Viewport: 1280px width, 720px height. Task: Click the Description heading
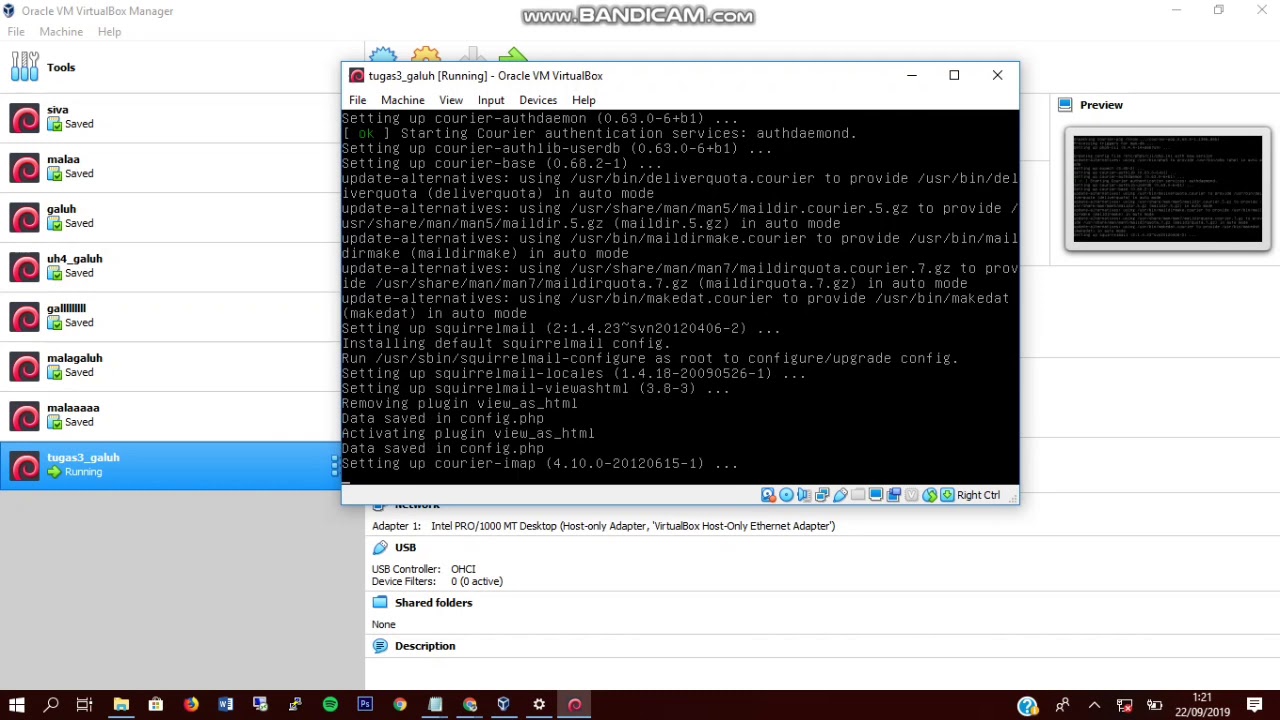[425, 646]
